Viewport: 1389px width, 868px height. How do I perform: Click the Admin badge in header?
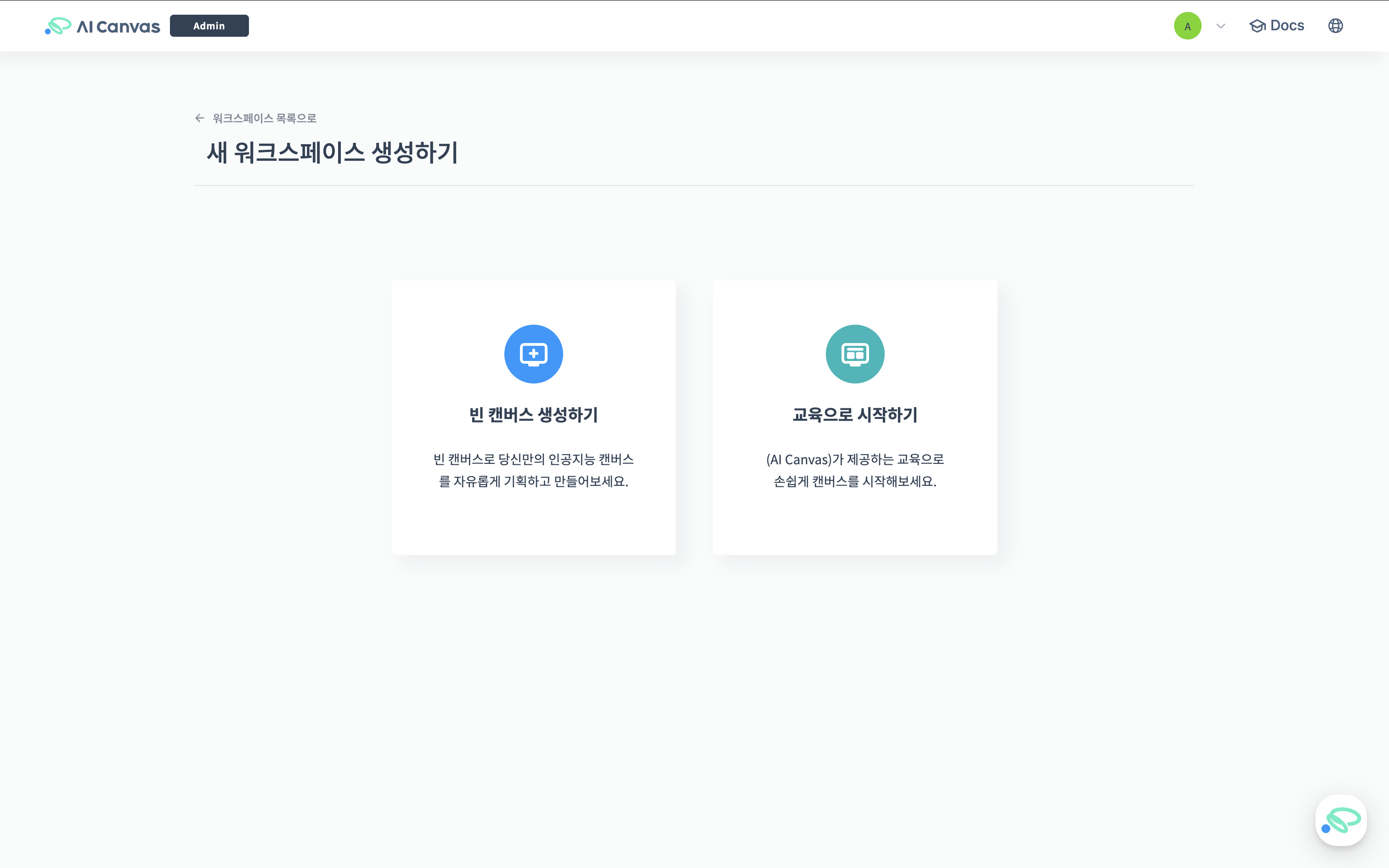click(209, 26)
